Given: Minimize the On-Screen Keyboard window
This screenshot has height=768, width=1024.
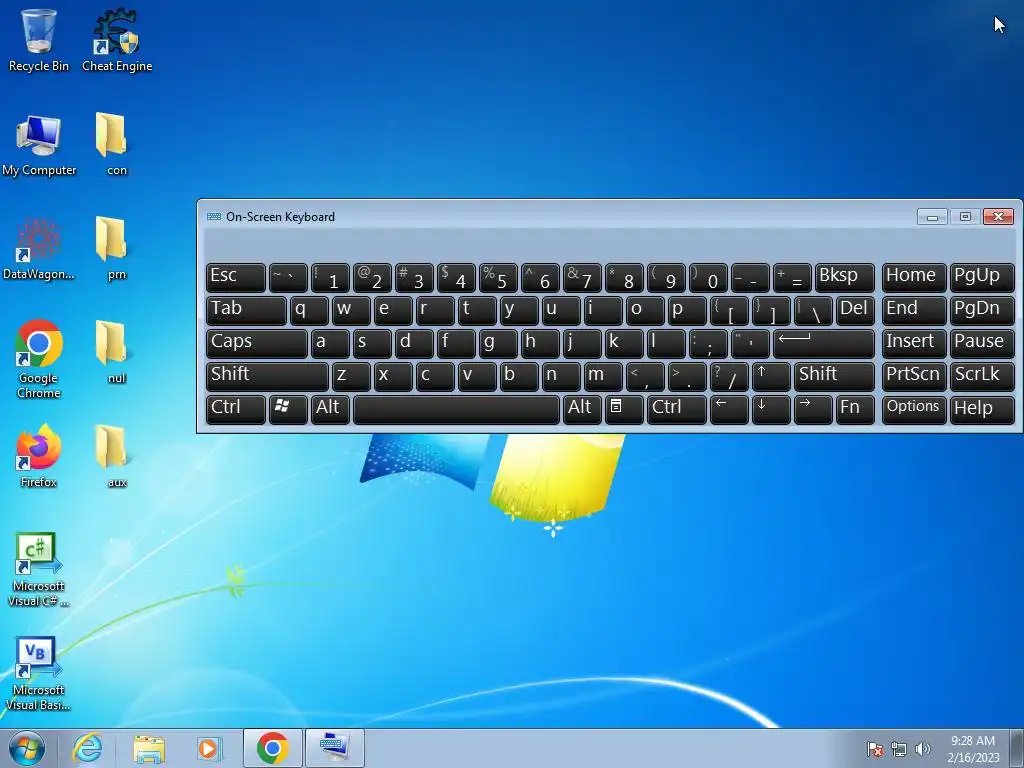Looking at the screenshot, I should [932, 217].
